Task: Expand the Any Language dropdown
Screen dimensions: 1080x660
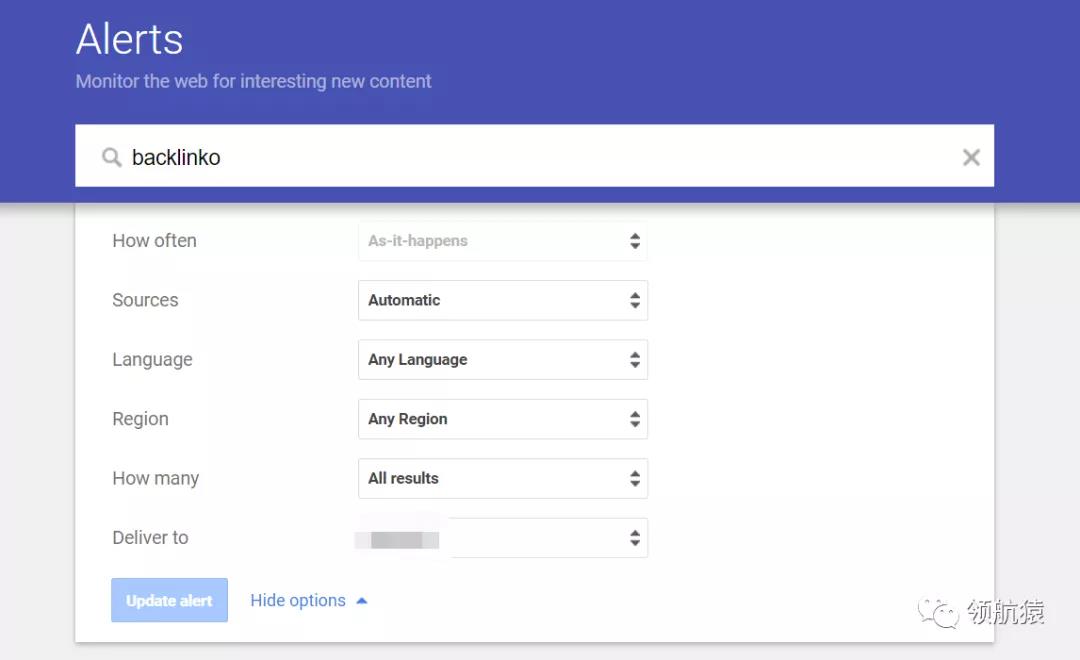Action: (502, 360)
